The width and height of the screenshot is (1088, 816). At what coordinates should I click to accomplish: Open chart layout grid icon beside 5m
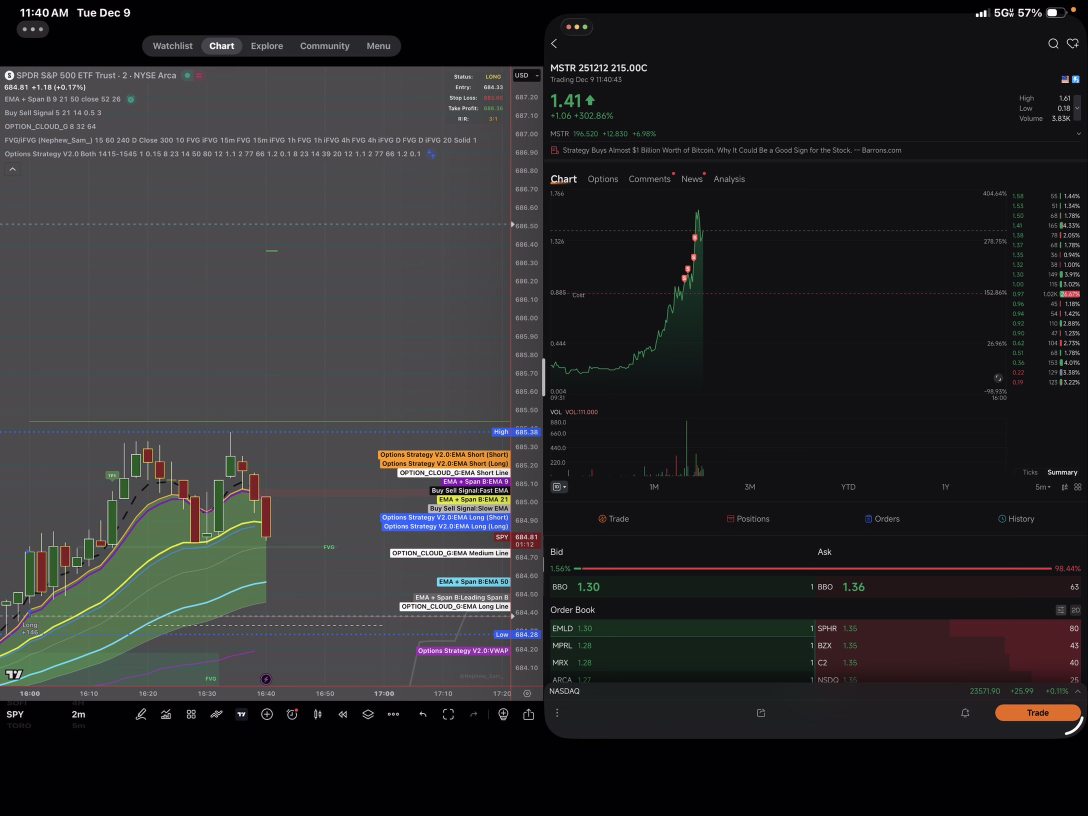click(x=1078, y=487)
